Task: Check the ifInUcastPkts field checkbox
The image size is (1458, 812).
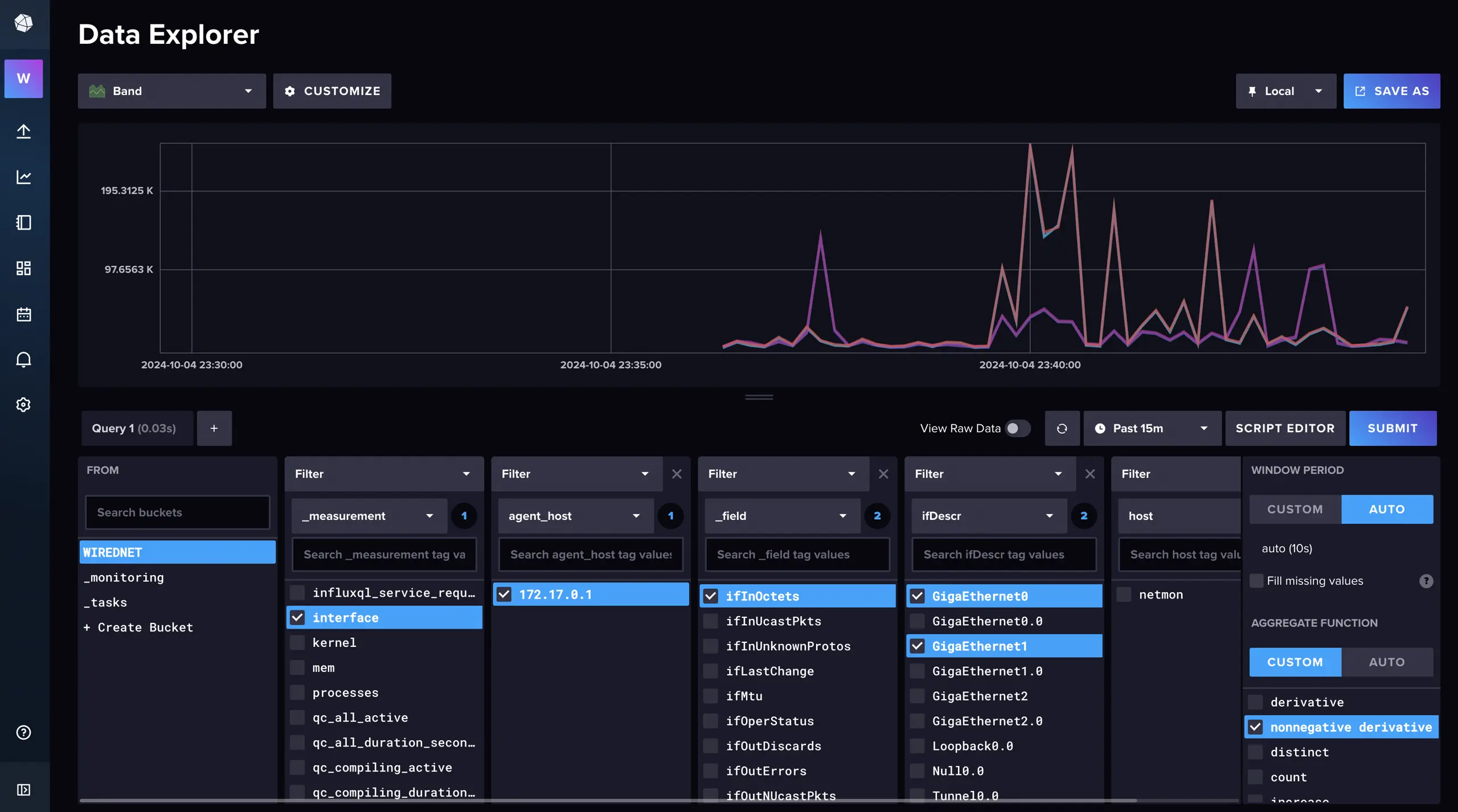Action: (x=711, y=621)
